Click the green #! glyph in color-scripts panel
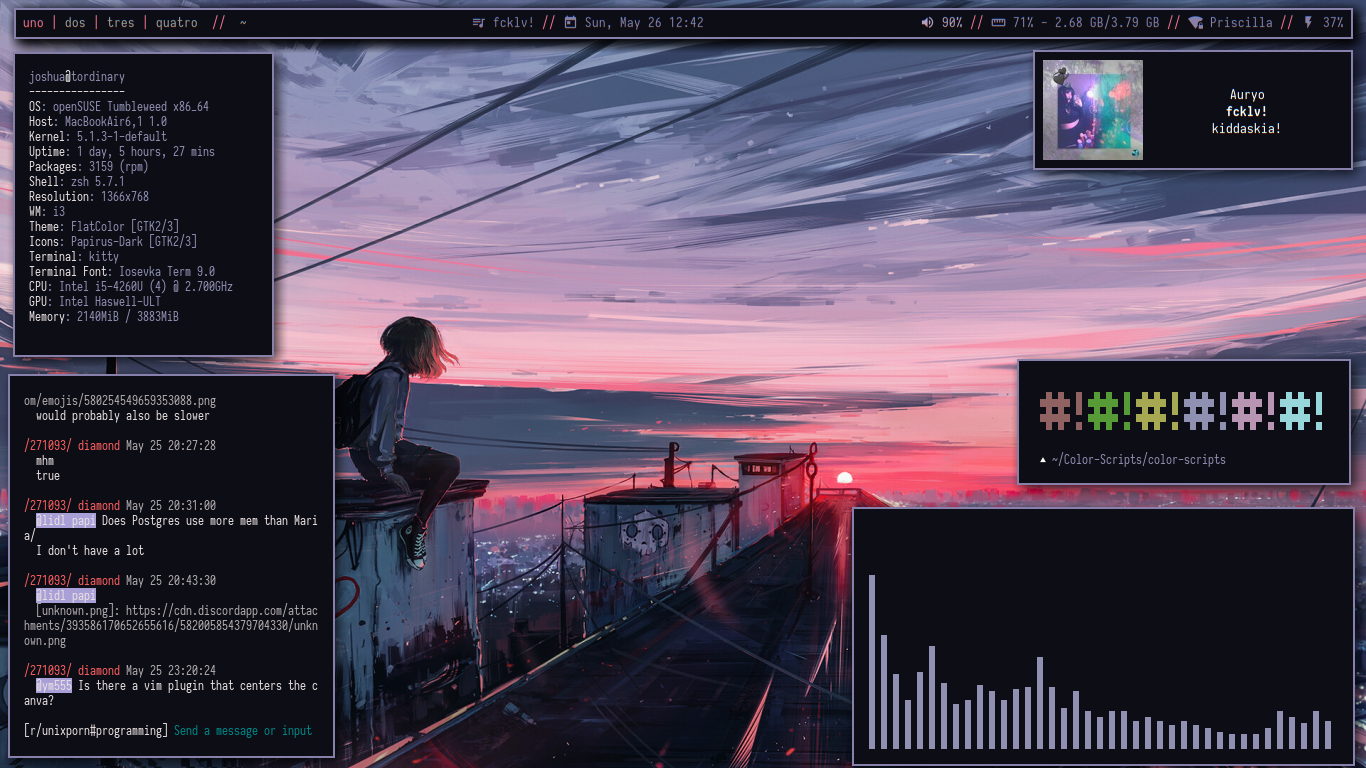The width and height of the screenshot is (1366, 768). click(1104, 409)
